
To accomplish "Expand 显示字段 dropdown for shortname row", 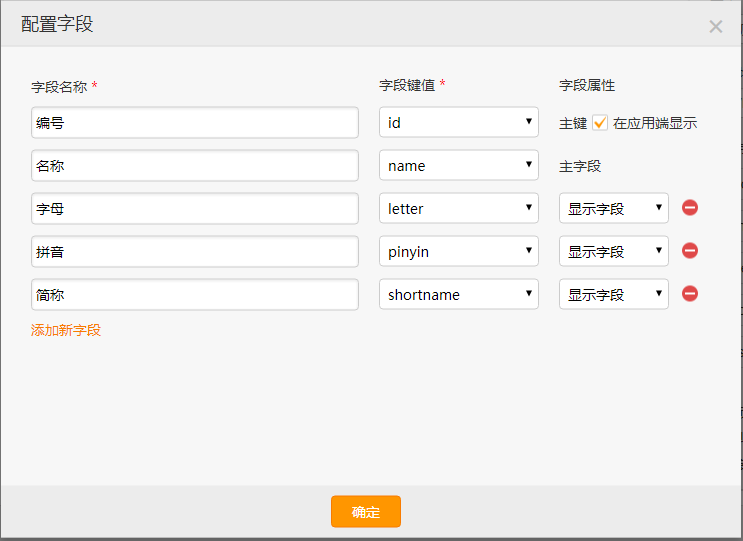I will pyautogui.click(x=614, y=294).
